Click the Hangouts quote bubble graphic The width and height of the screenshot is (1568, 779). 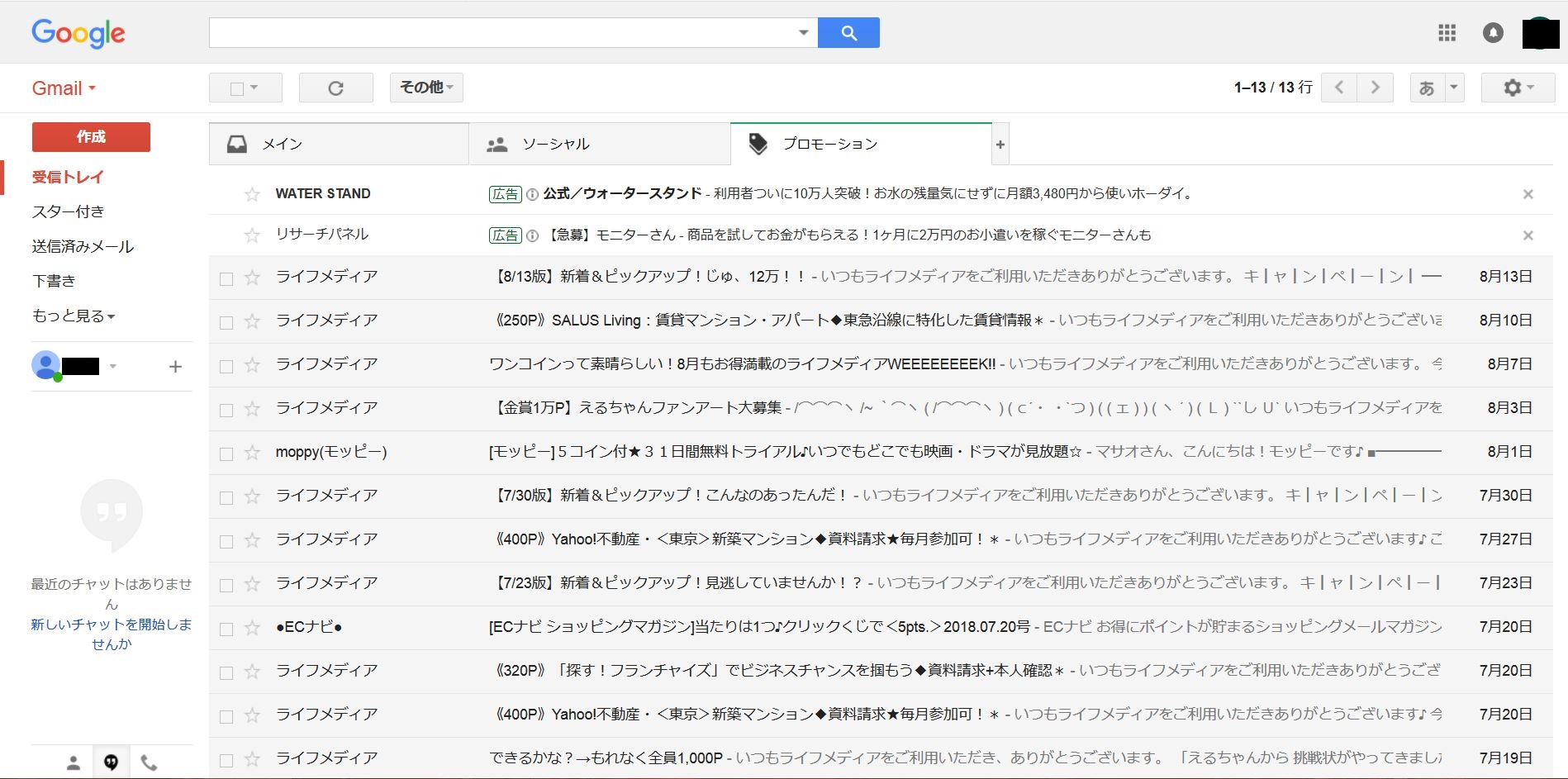(x=112, y=515)
